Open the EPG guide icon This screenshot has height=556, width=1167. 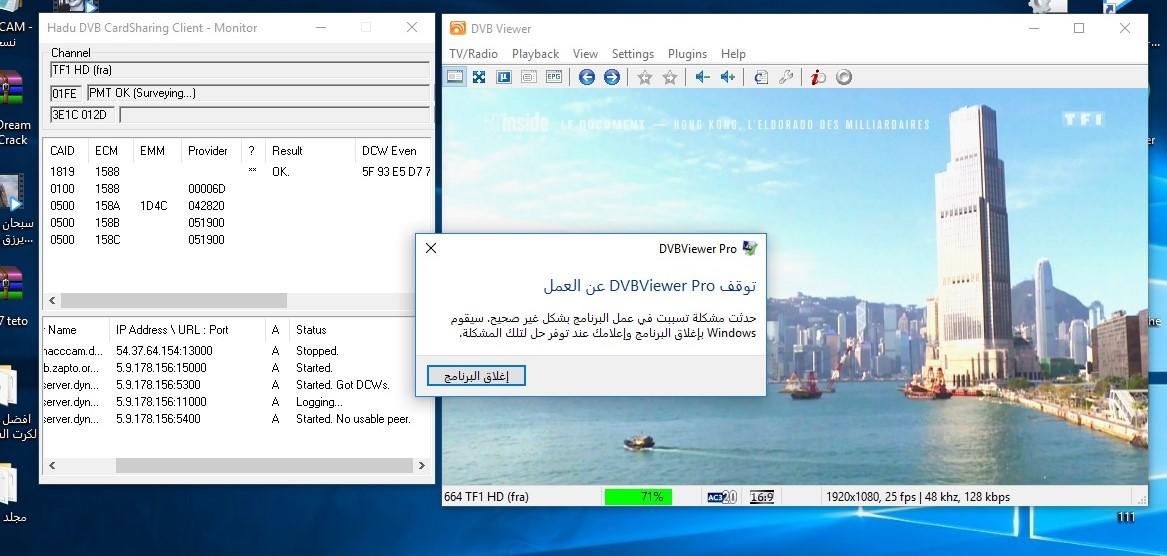554,77
